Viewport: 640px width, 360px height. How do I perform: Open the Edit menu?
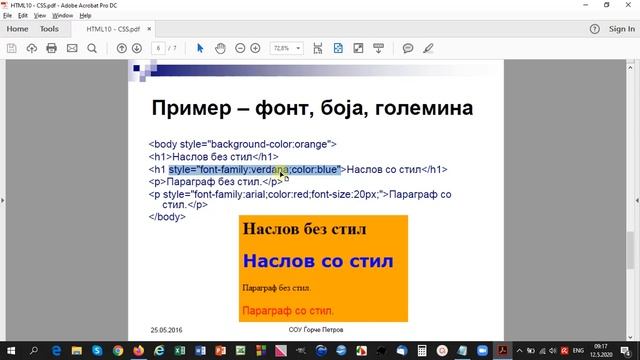pyautogui.click(x=22, y=16)
